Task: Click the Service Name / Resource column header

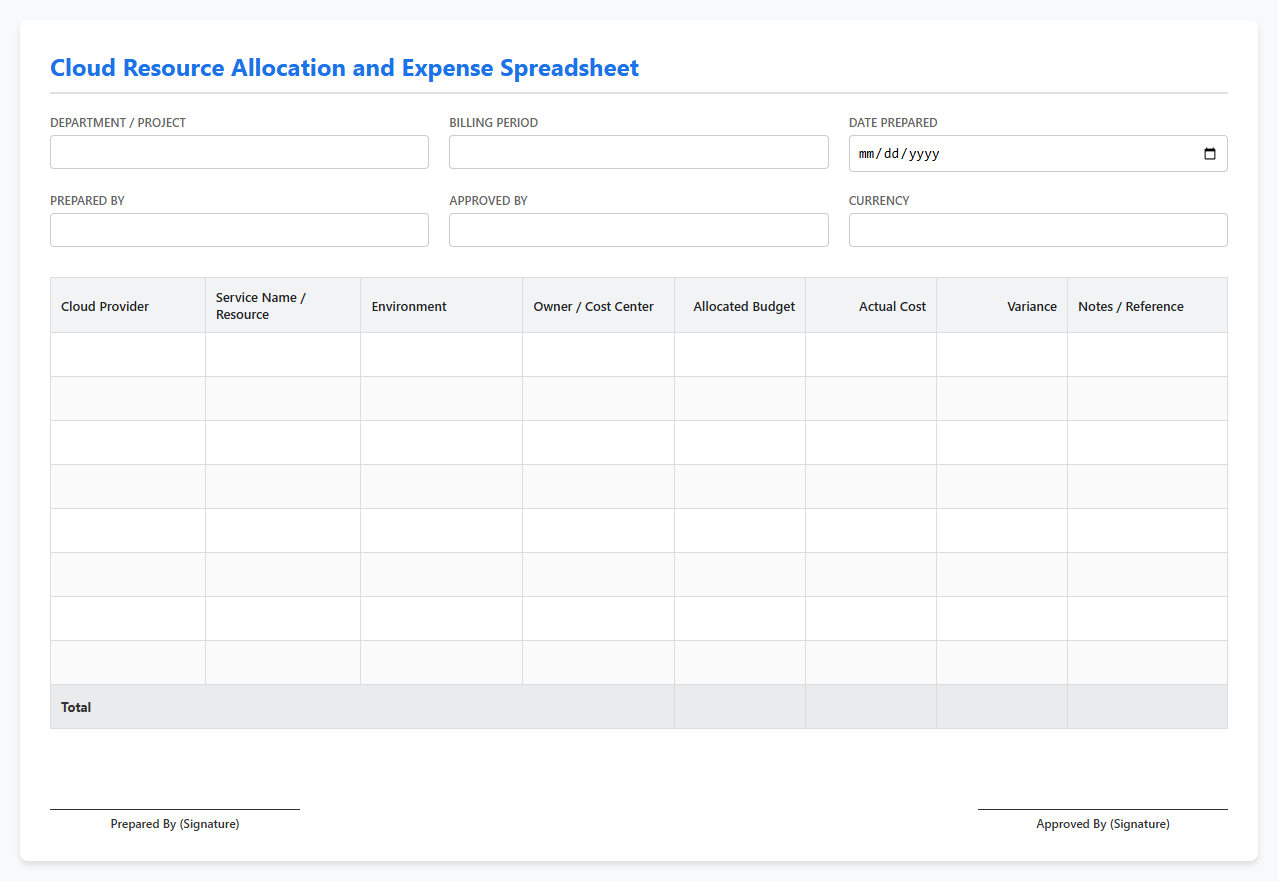Action: pyautogui.click(x=283, y=306)
